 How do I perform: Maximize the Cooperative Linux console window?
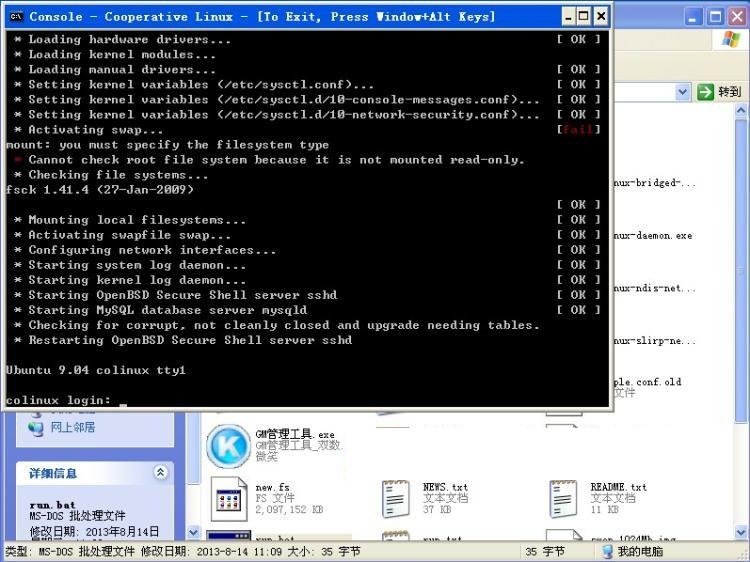pos(584,17)
